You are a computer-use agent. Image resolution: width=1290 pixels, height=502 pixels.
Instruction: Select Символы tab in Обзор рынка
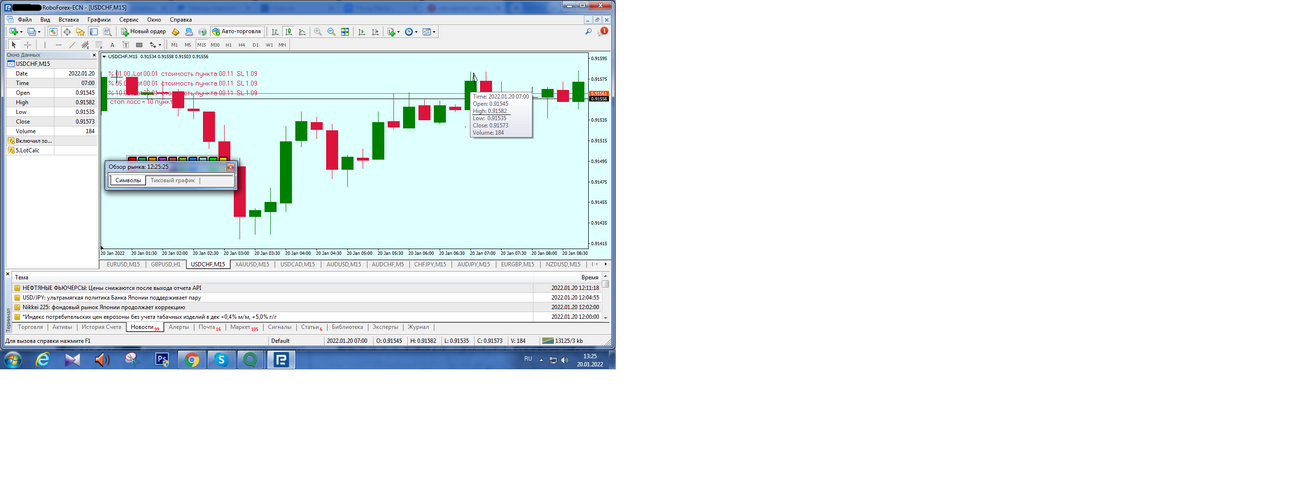click(x=129, y=181)
